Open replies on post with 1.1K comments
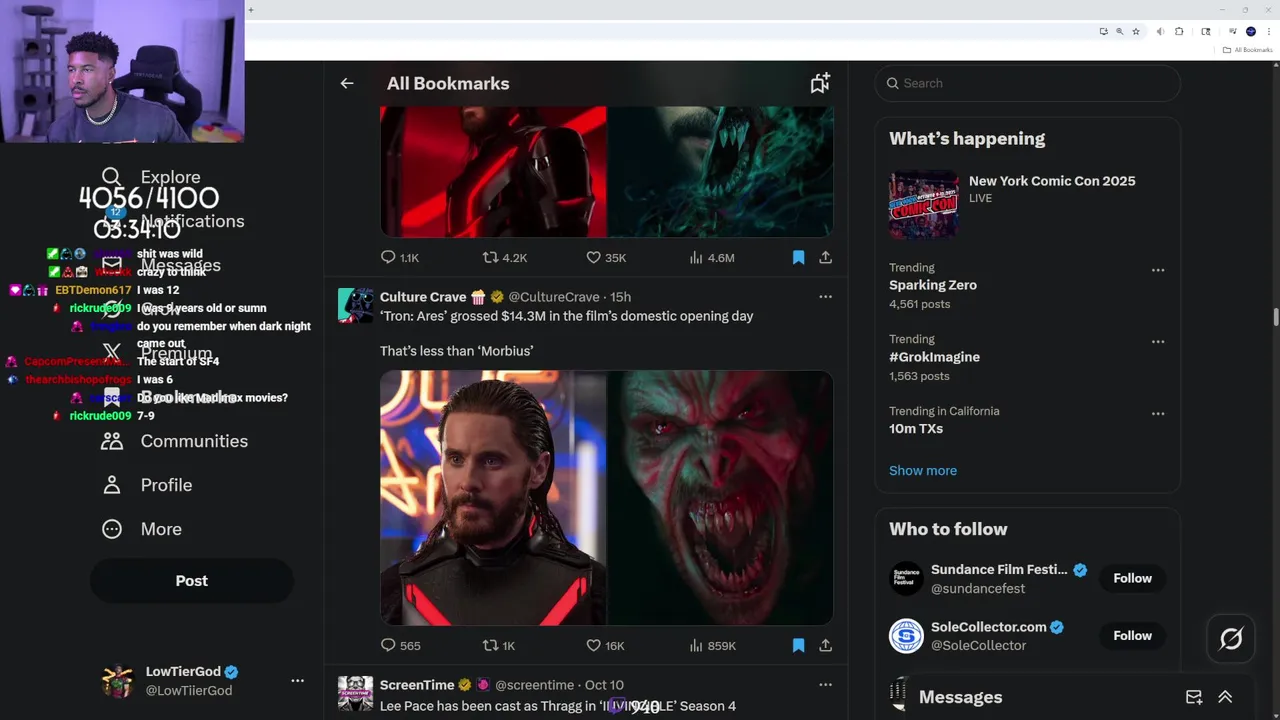This screenshot has height=720, width=1280. coord(400,258)
